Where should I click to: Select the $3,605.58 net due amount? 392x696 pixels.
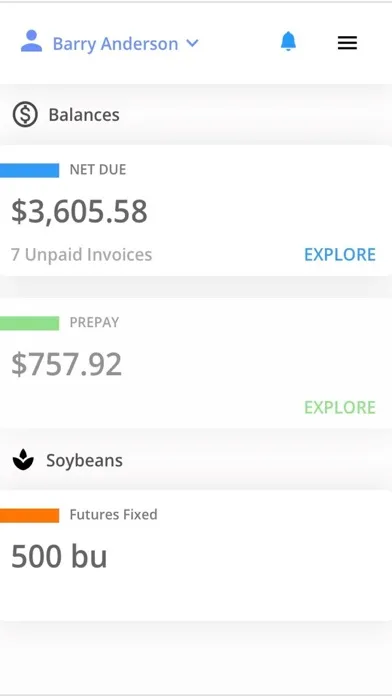(x=79, y=211)
